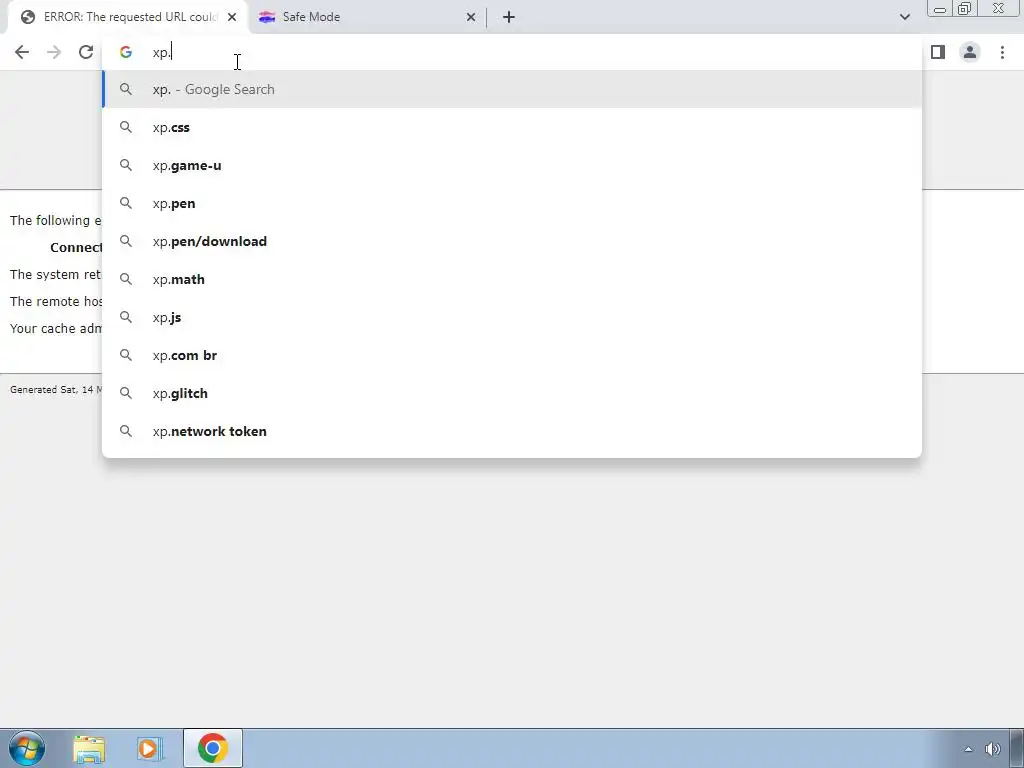The width and height of the screenshot is (1024, 768).
Task: Close the ERROR tab
Action: 232,17
